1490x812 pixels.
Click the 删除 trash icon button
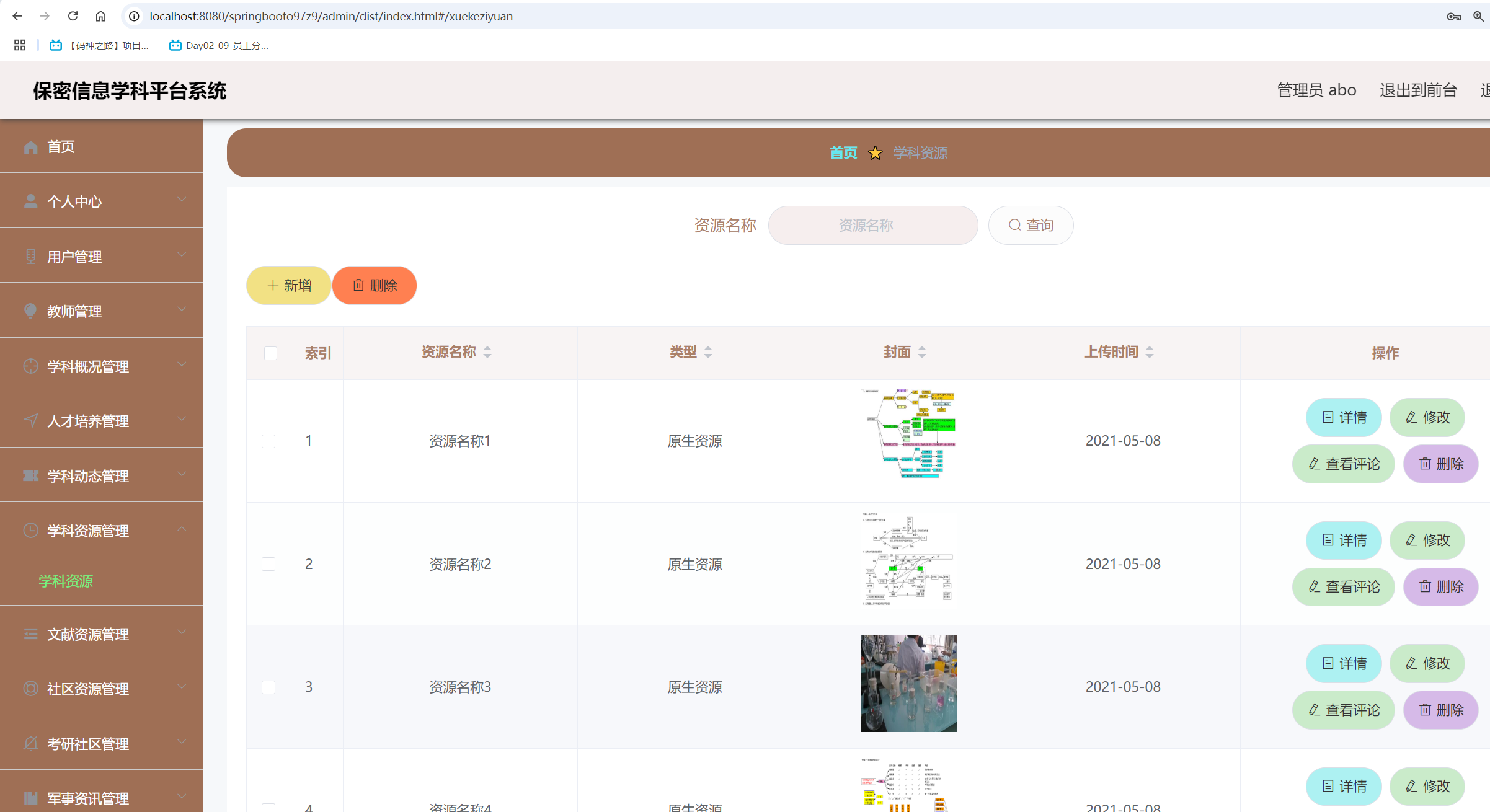[359, 285]
